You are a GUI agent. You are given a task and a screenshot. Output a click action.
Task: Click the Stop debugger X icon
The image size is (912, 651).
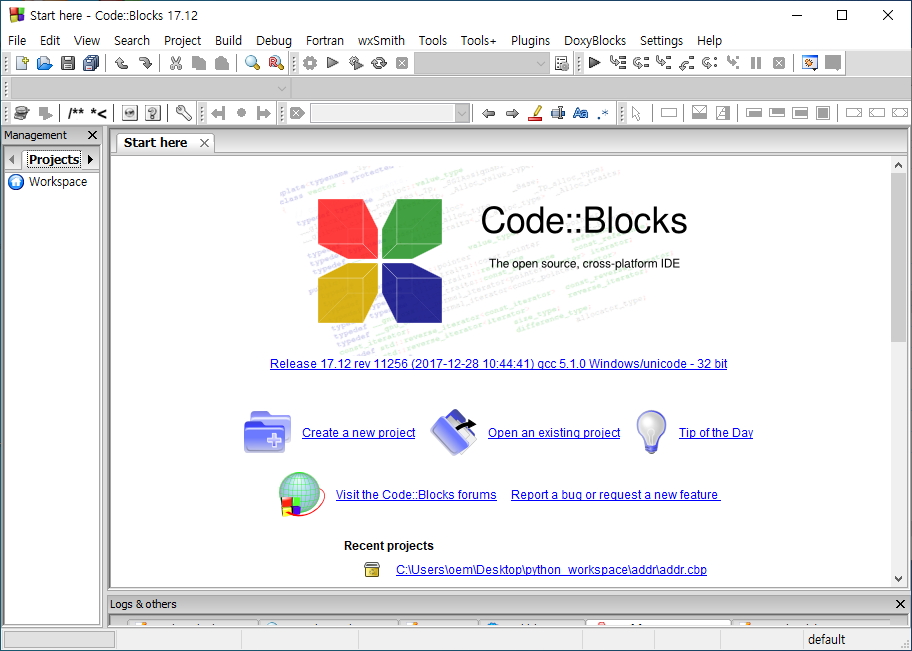779,63
